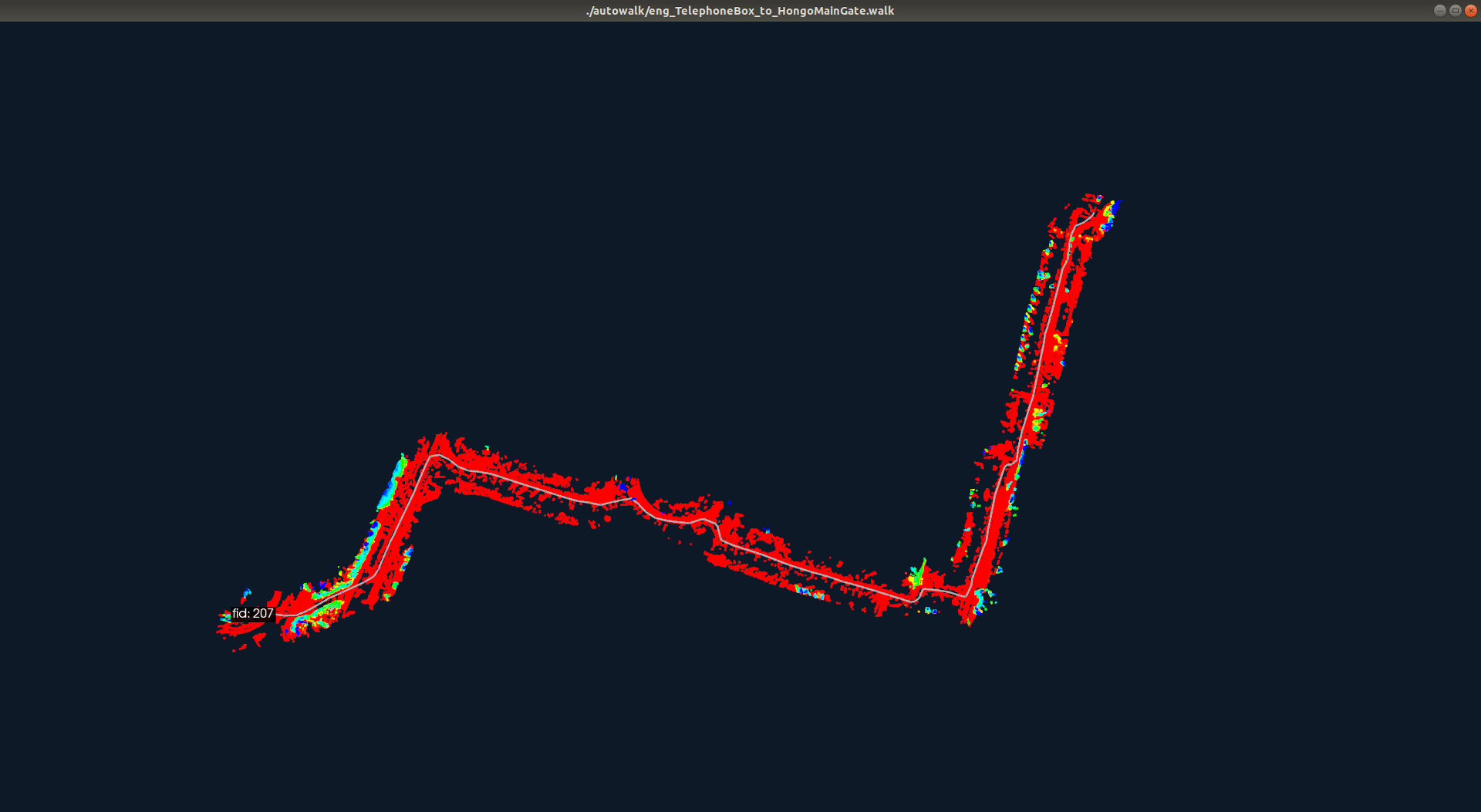Click the 'fid: 207' fiducial label
The image size is (1481, 812).
(253, 614)
